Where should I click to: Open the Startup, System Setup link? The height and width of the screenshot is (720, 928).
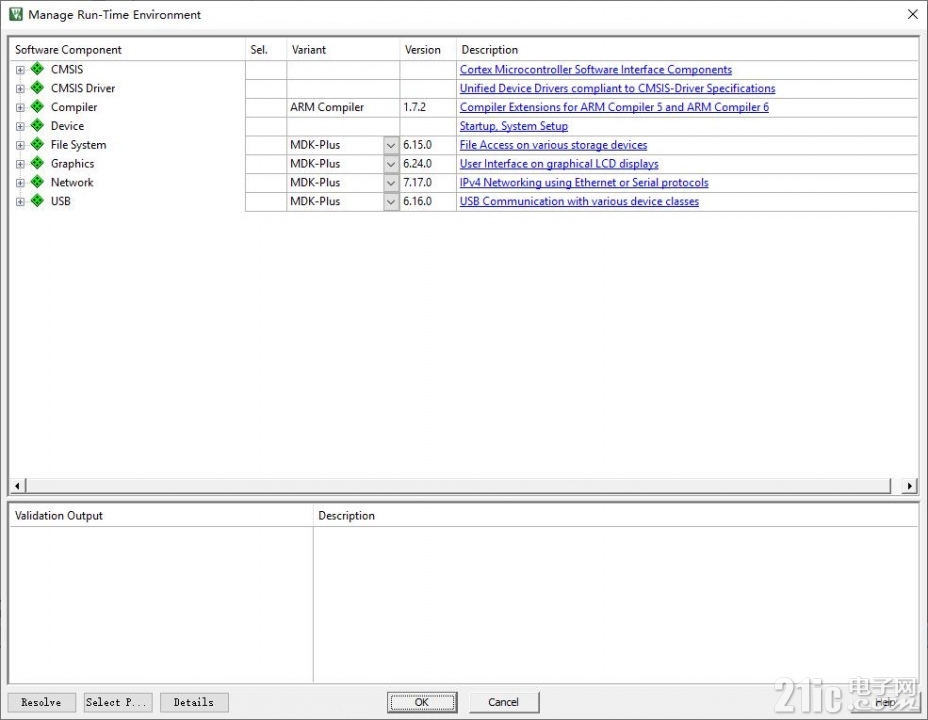(x=514, y=126)
